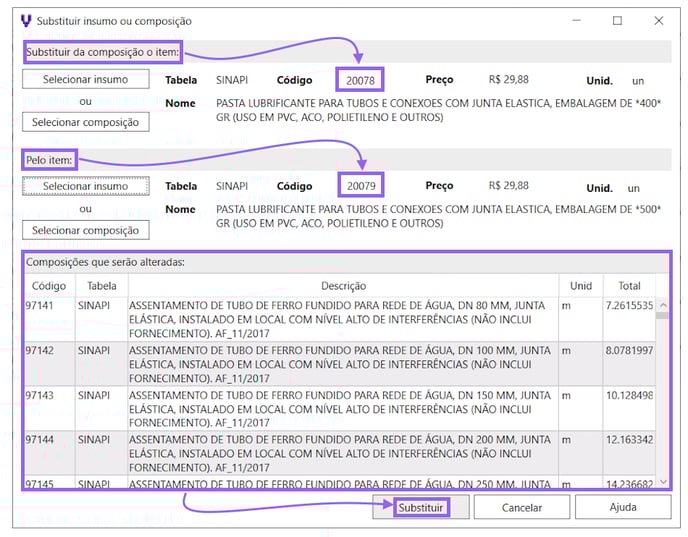688x537 pixels.
Task: Click total value 7.2615535
Action: point(629,305)
